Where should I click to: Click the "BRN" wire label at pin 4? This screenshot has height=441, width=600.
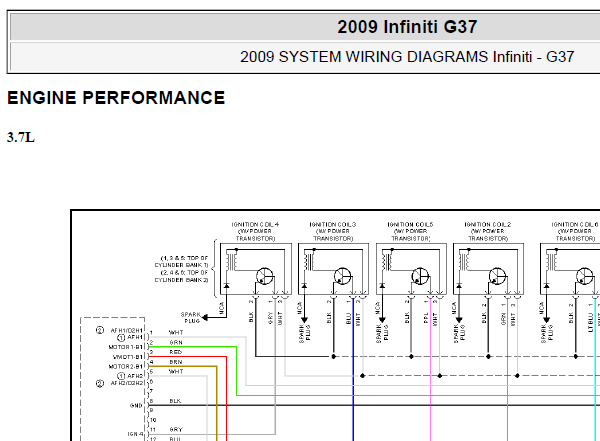point(176,362)
